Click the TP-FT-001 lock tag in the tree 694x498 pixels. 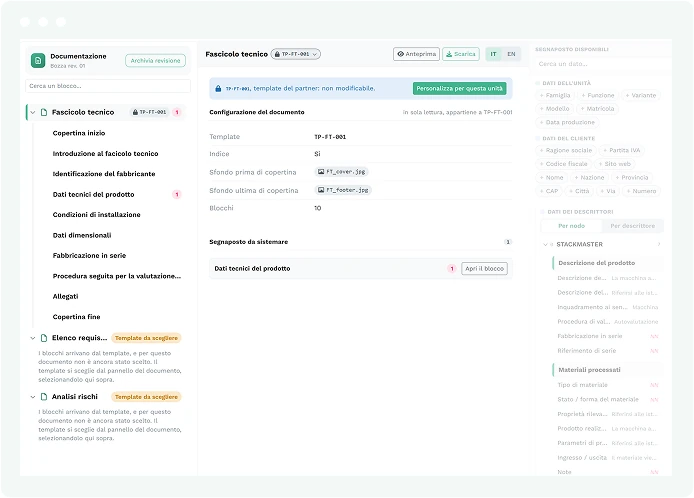click(150, 112)
